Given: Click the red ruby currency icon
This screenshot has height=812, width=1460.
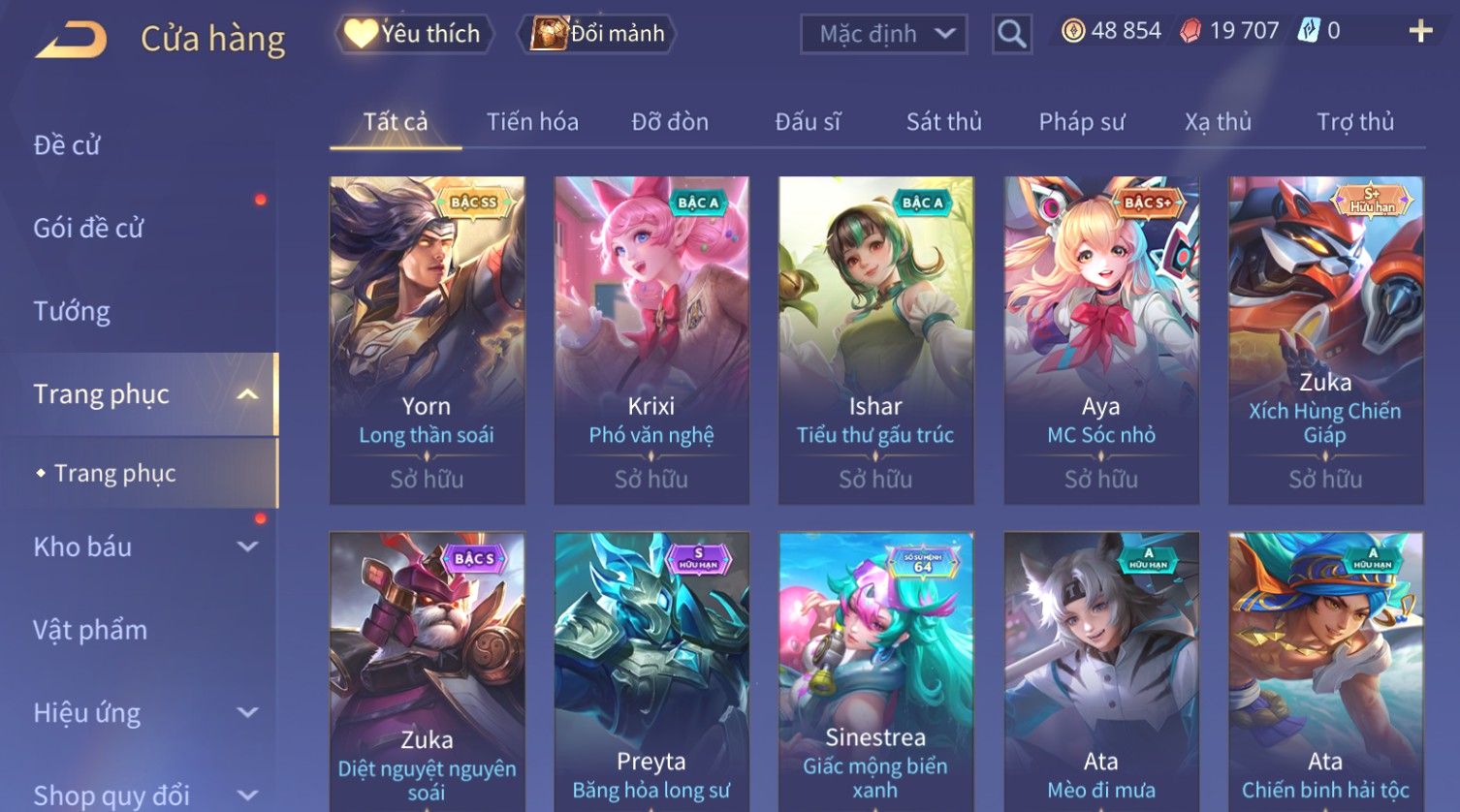Looking at the screenshot, I should pos(1190,31).
